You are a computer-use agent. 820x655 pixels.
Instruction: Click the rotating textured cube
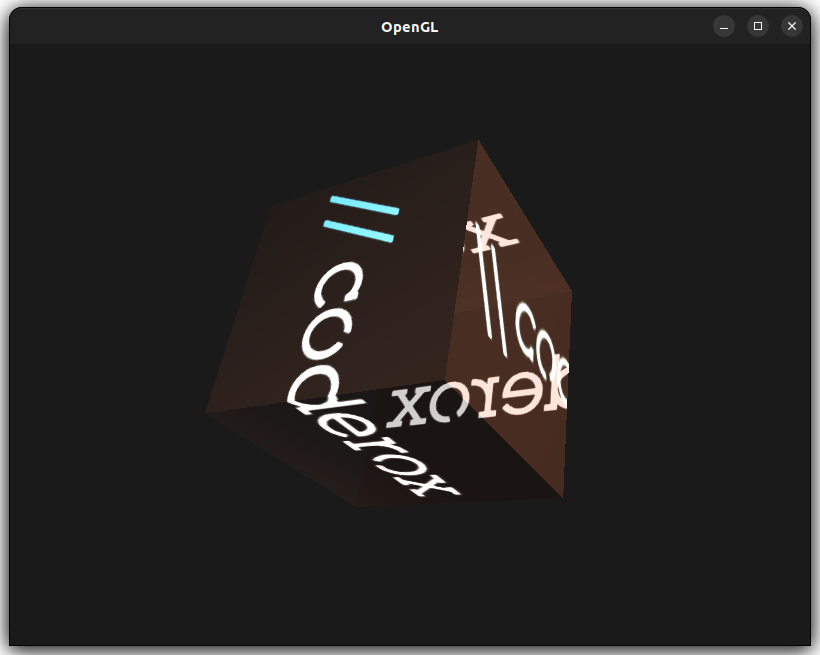pos(389,324)
